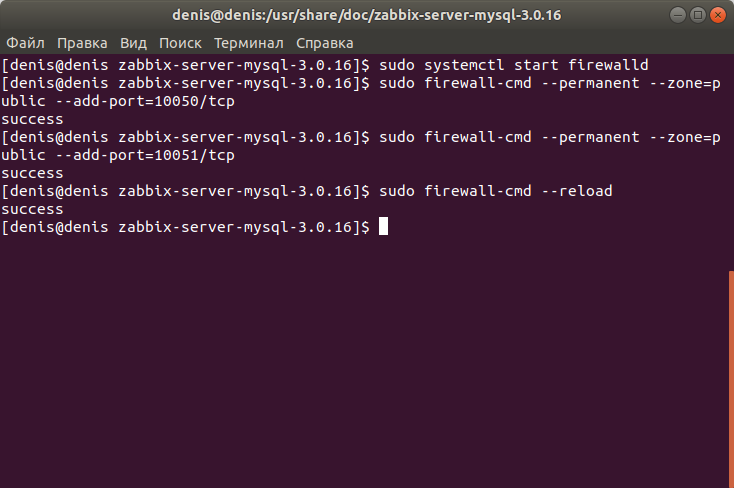Click the --add-port=10051/tcp text
The width and height of the screenshot is (734, 488).
click(x=145, y=155)
